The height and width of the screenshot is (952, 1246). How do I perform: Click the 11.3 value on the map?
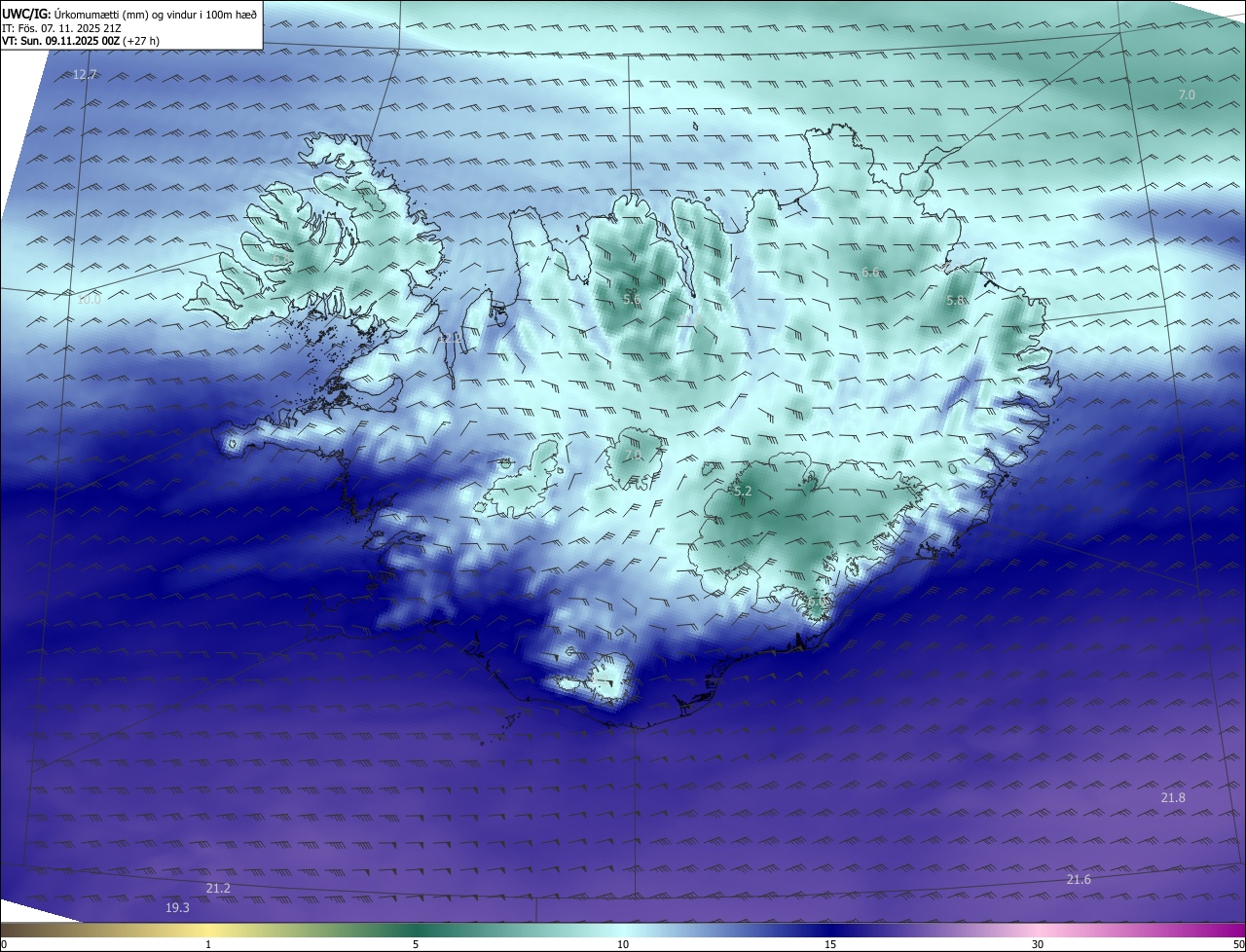692,319
